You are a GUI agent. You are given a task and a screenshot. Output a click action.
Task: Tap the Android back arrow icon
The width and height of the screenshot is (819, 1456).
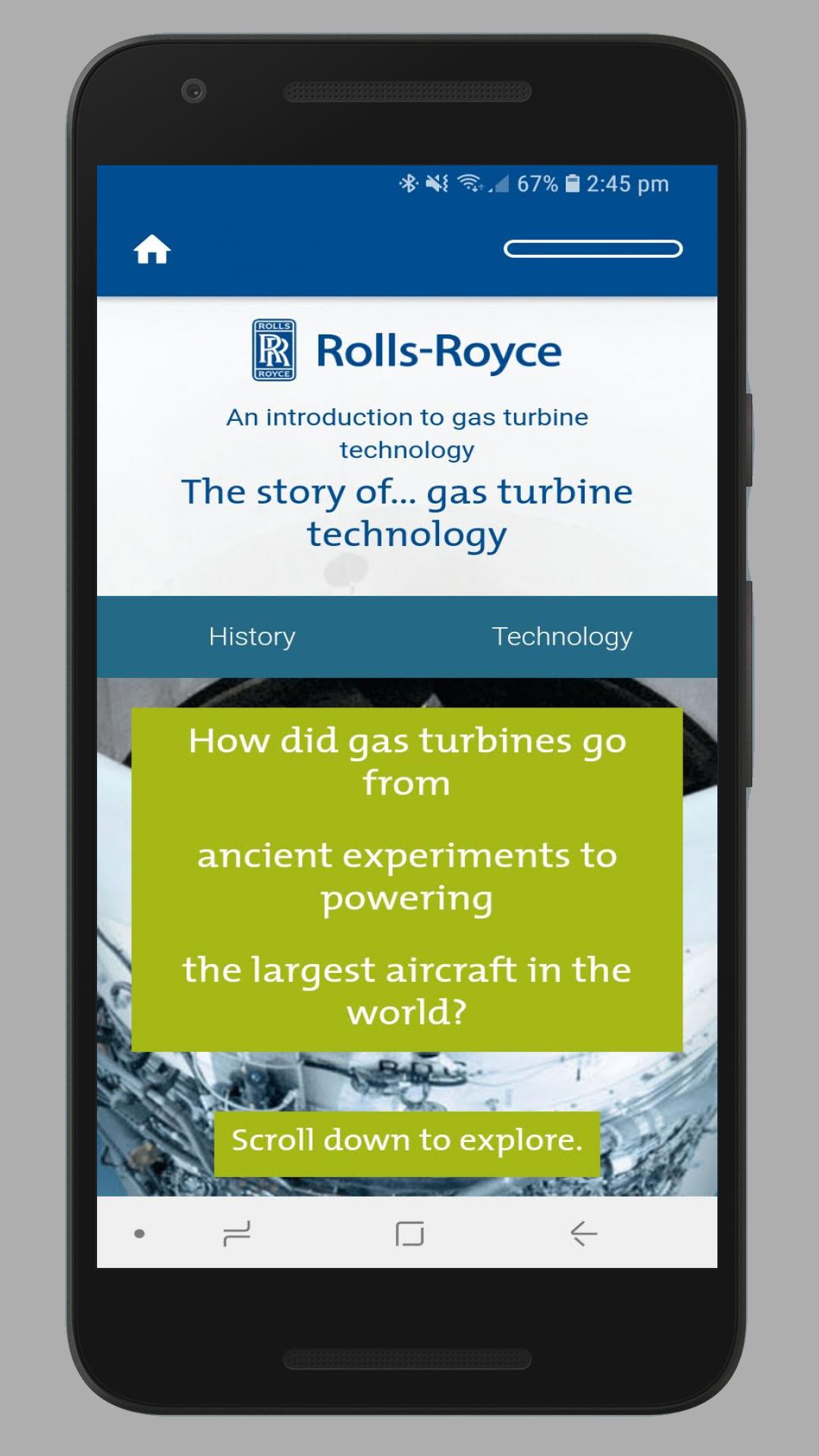point(583,1234)
